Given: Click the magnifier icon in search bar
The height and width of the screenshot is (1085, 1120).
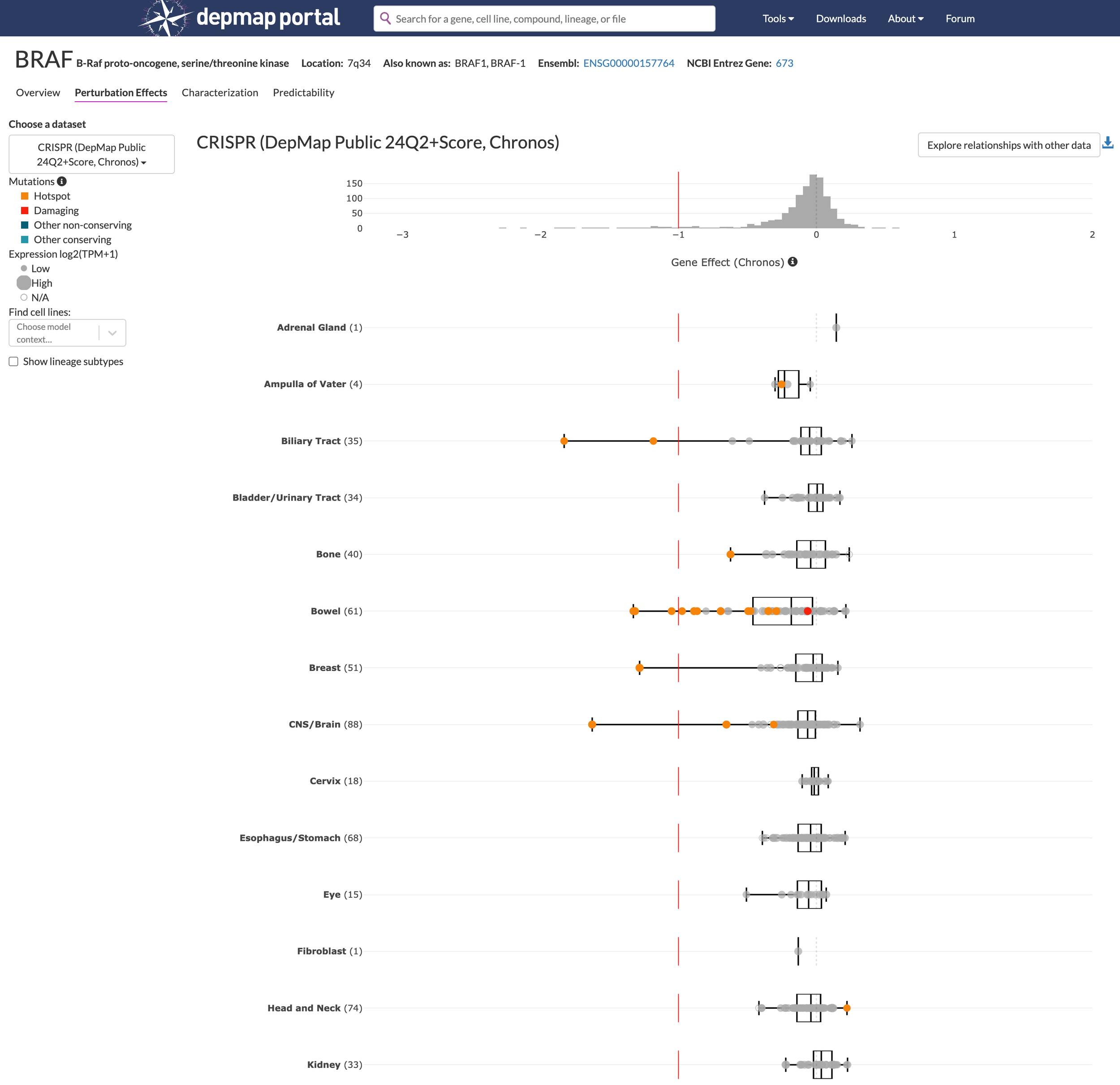Looking at the screenshot, I should [386, 18].
